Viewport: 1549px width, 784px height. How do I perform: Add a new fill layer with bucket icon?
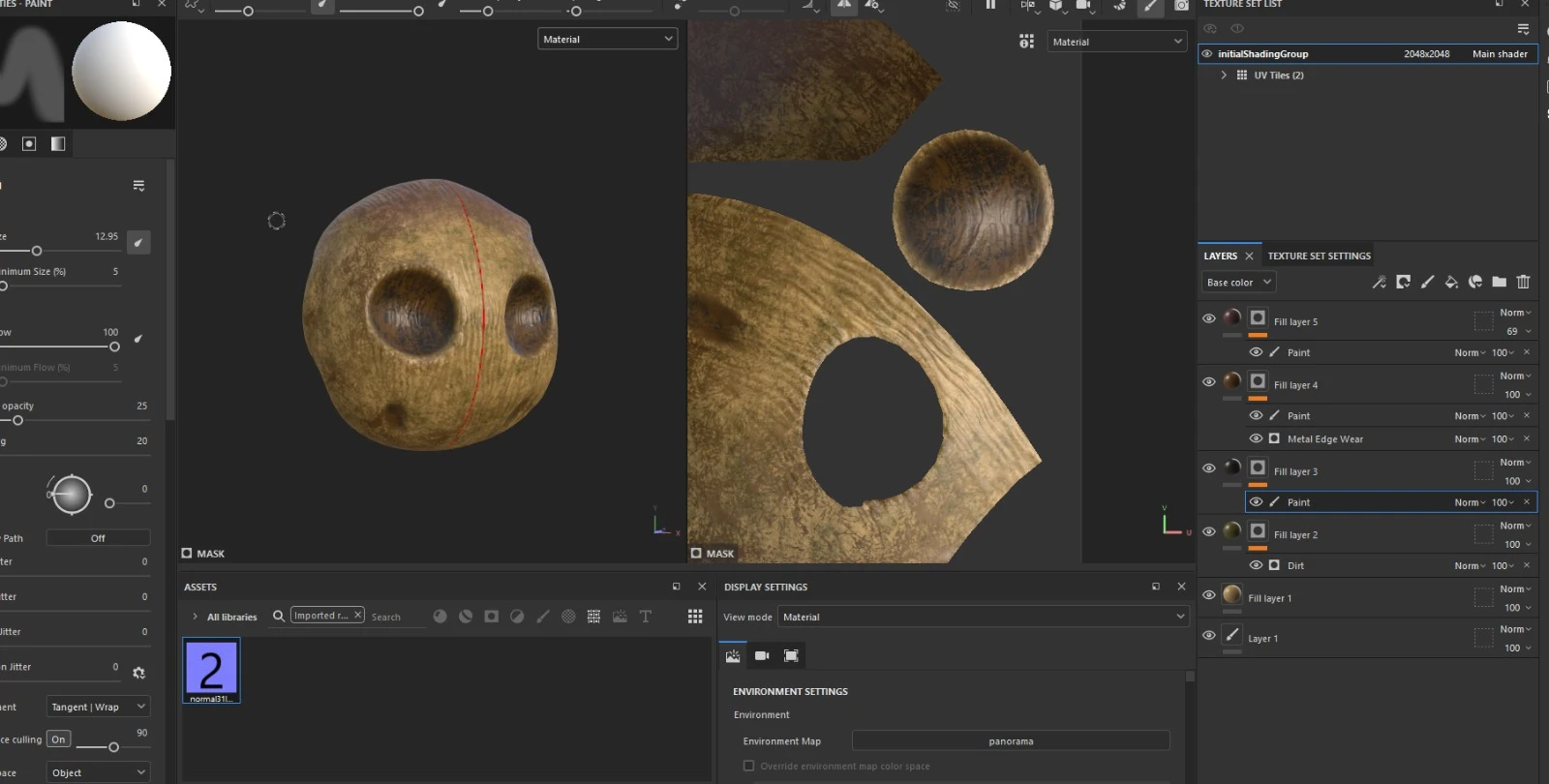[x=1451, y=282]
